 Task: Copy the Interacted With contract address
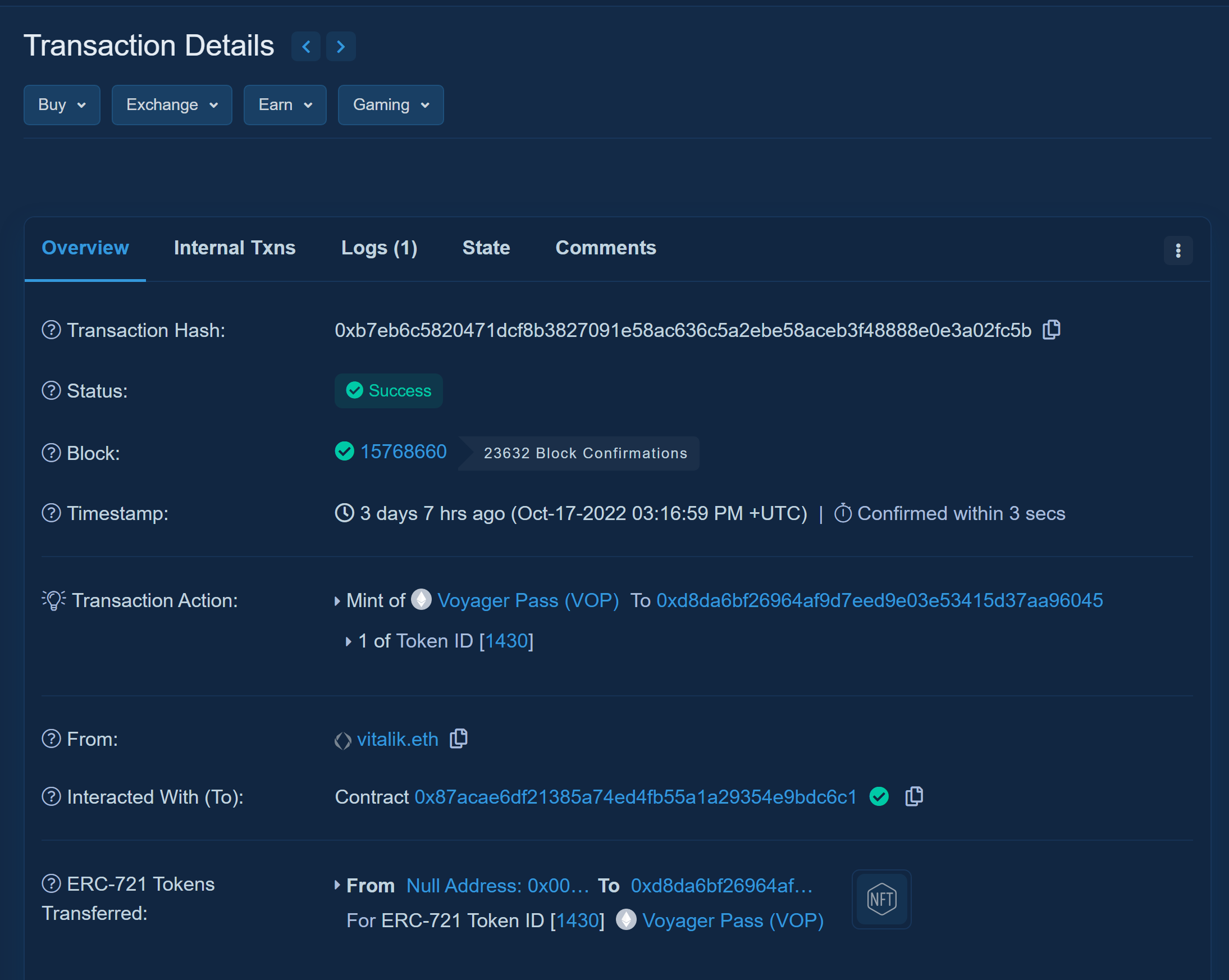[x=915, y=796]
